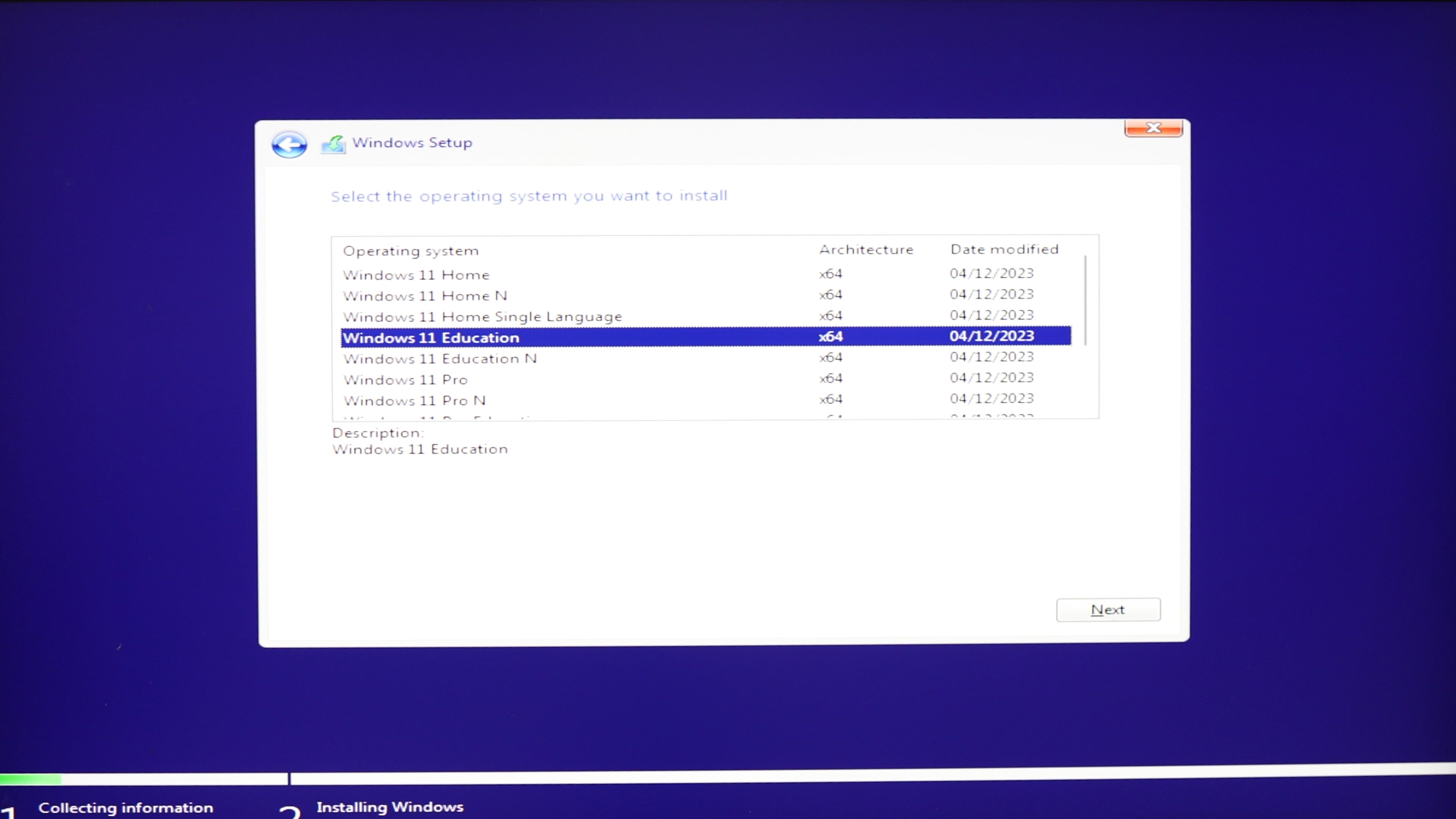
Task: Click the Date modified column header
Action: tap(1004, 249)
